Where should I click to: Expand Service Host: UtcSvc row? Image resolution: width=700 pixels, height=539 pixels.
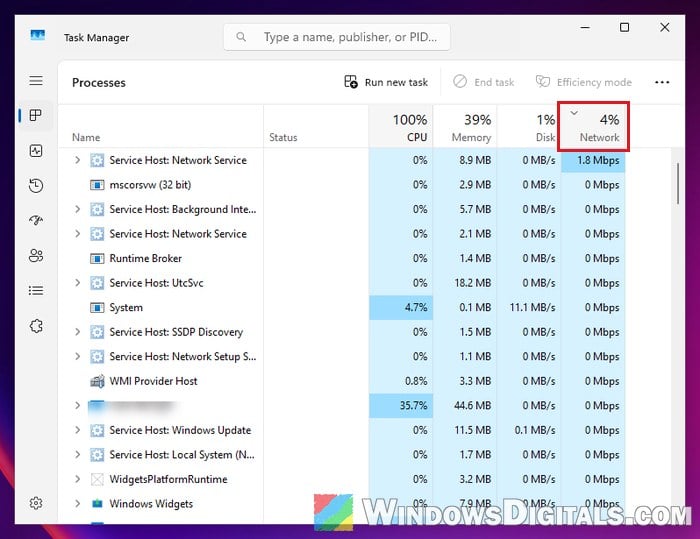[x=78, y=283]
